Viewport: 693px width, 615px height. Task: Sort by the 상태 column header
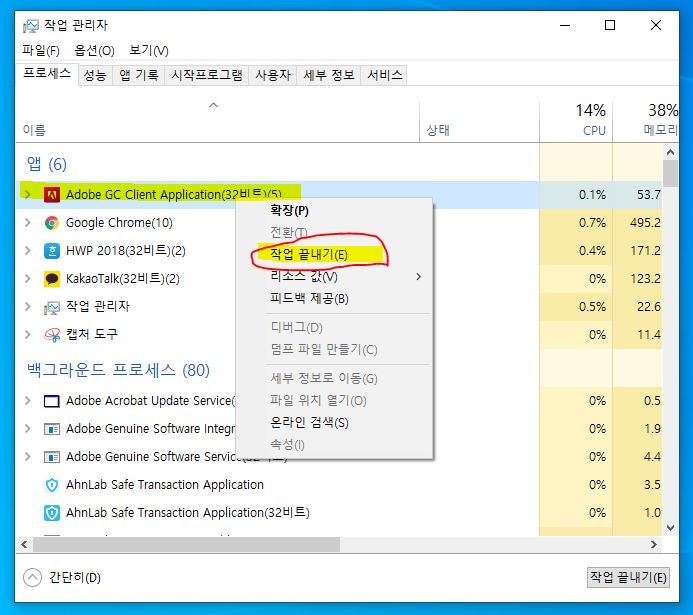(479, 121)
